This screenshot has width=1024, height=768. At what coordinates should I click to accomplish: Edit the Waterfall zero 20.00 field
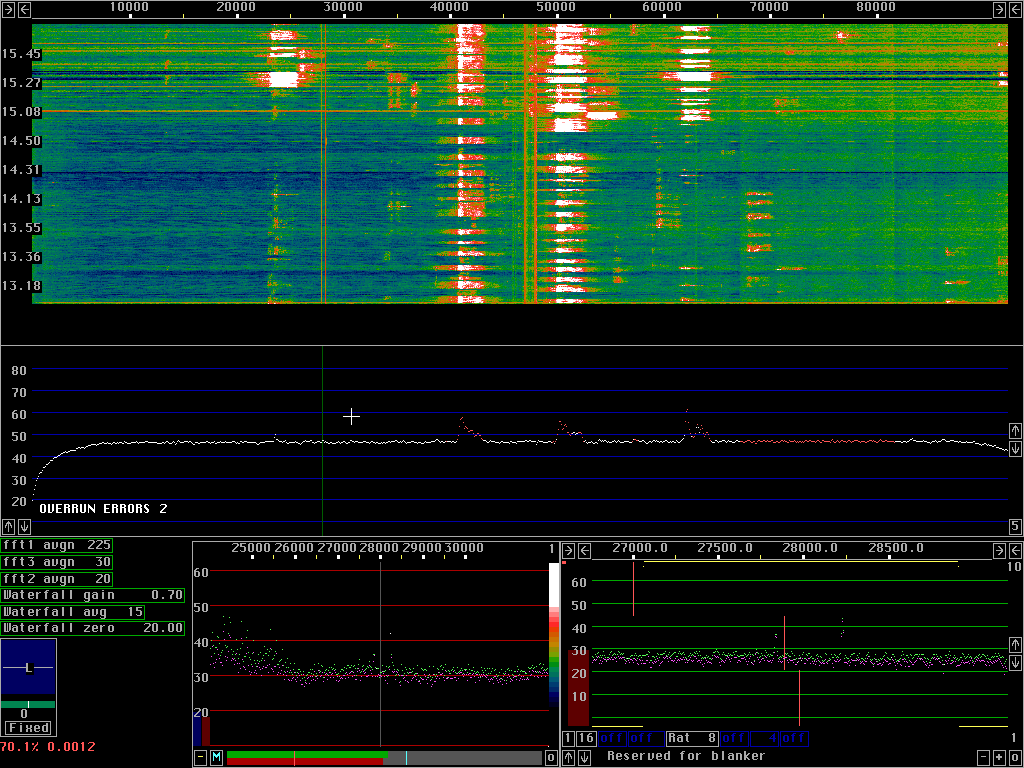tap(92, 628)
